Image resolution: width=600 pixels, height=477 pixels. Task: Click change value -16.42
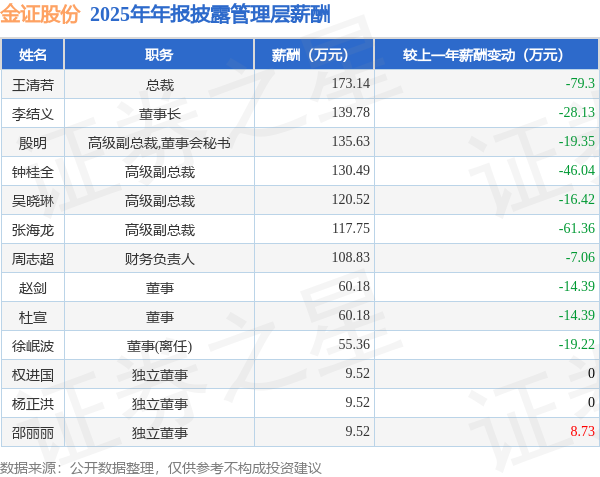click(577, 199)
